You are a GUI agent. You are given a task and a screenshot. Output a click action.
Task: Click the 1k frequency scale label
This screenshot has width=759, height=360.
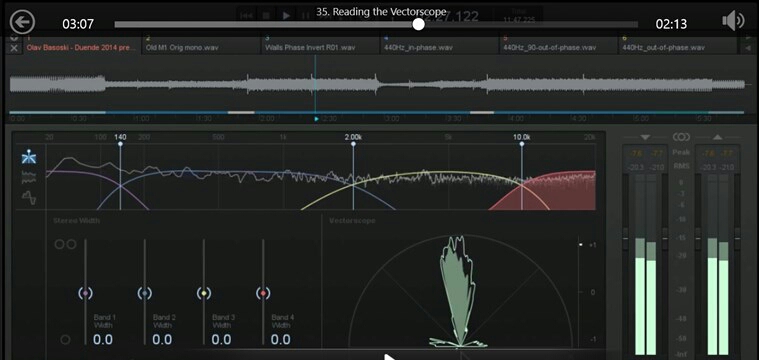pyautogui.click(x=284, y=137)
